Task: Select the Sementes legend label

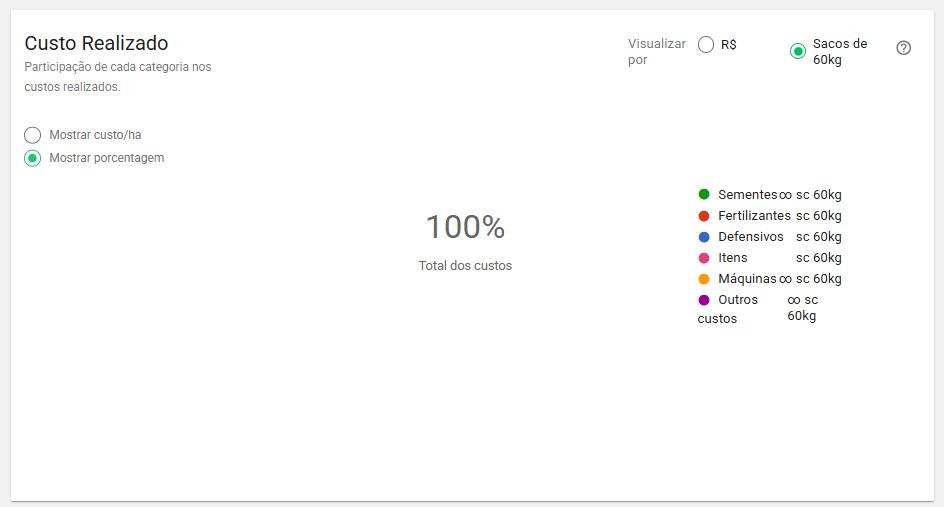Action: click(x=747, y=195)
